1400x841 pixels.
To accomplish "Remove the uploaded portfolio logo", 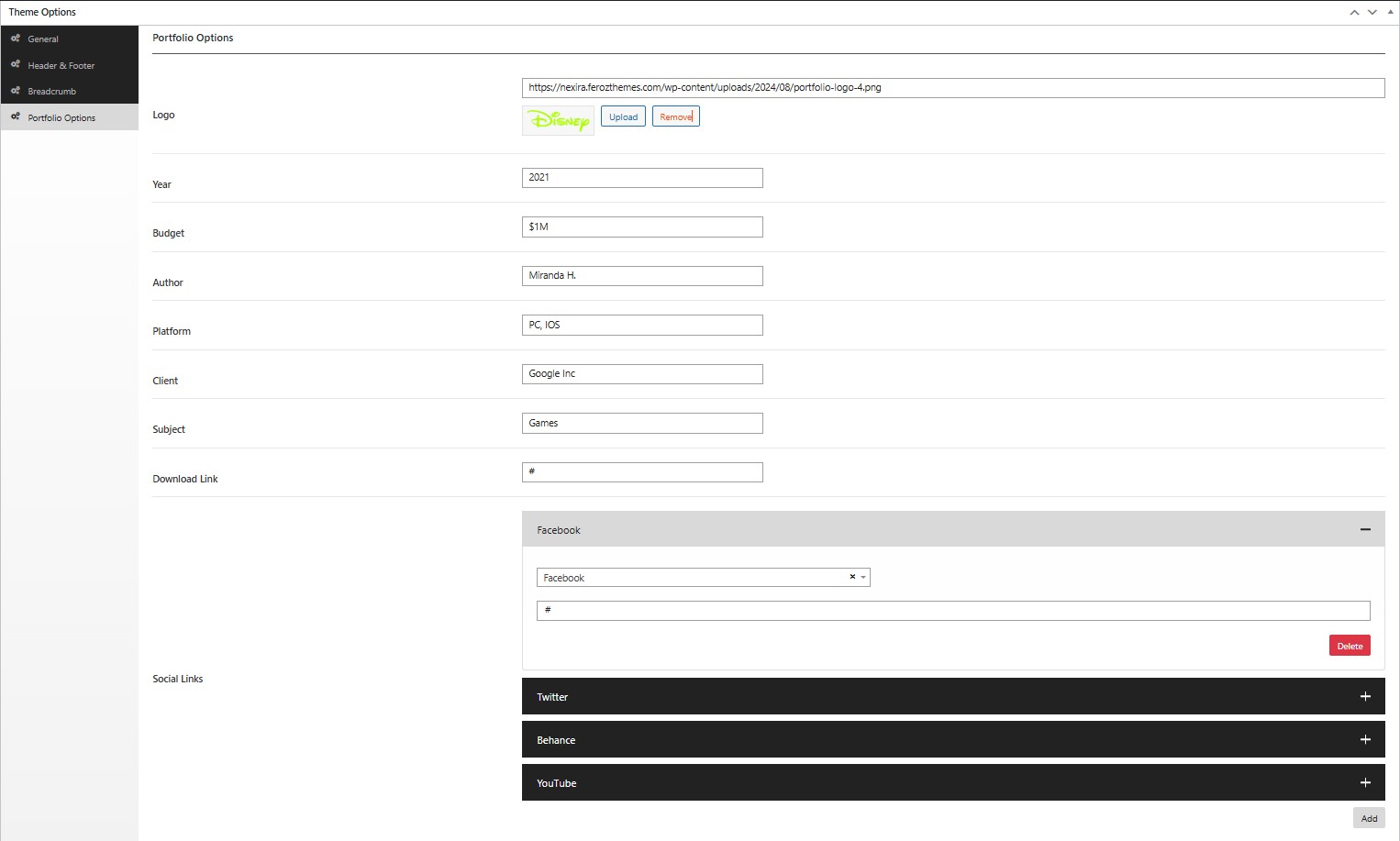I will pos(676,116).
